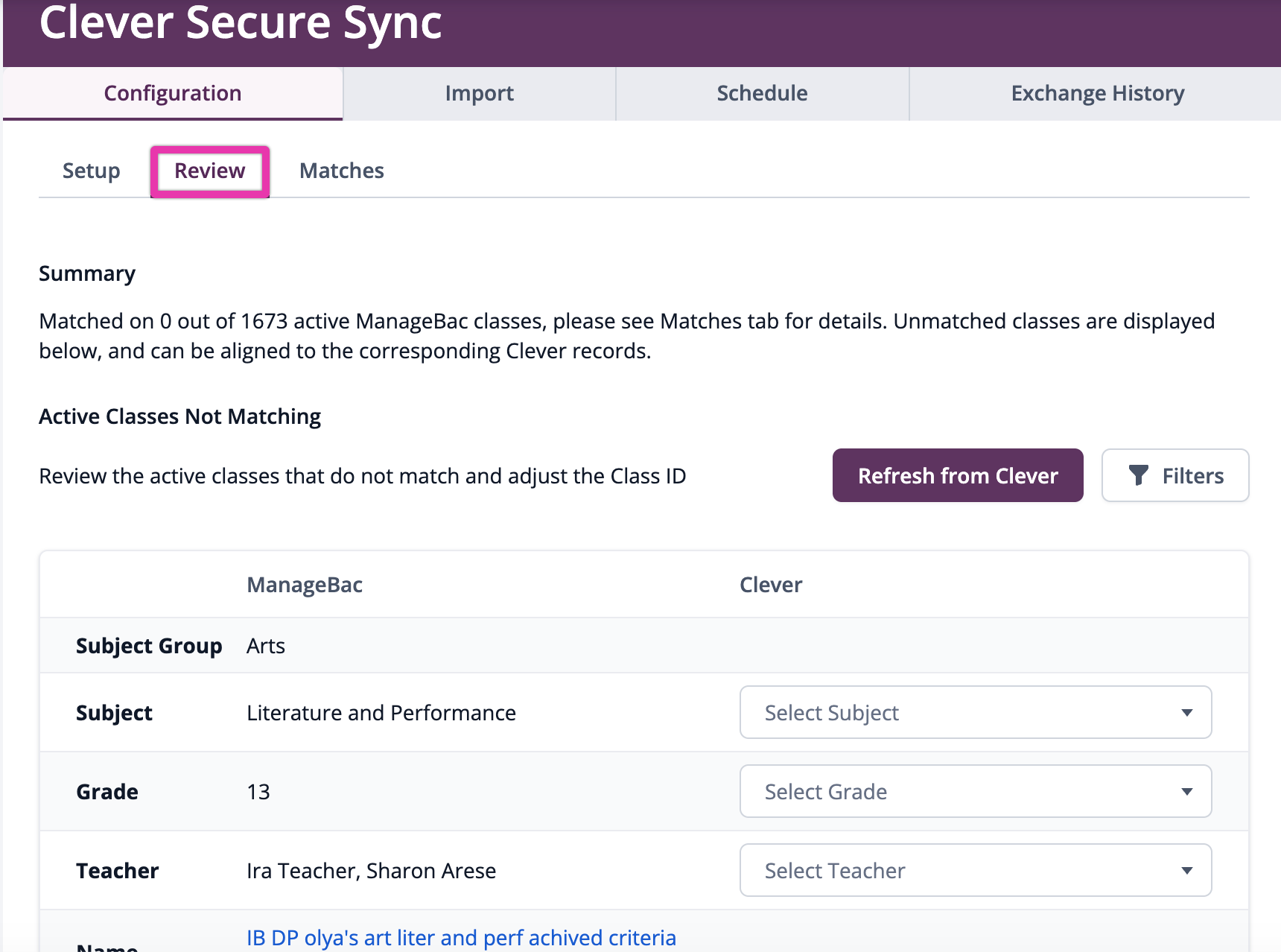Click the Select Subject dropdown arrow
This screenshot has height=952, width=1281.
(1187, 713)
